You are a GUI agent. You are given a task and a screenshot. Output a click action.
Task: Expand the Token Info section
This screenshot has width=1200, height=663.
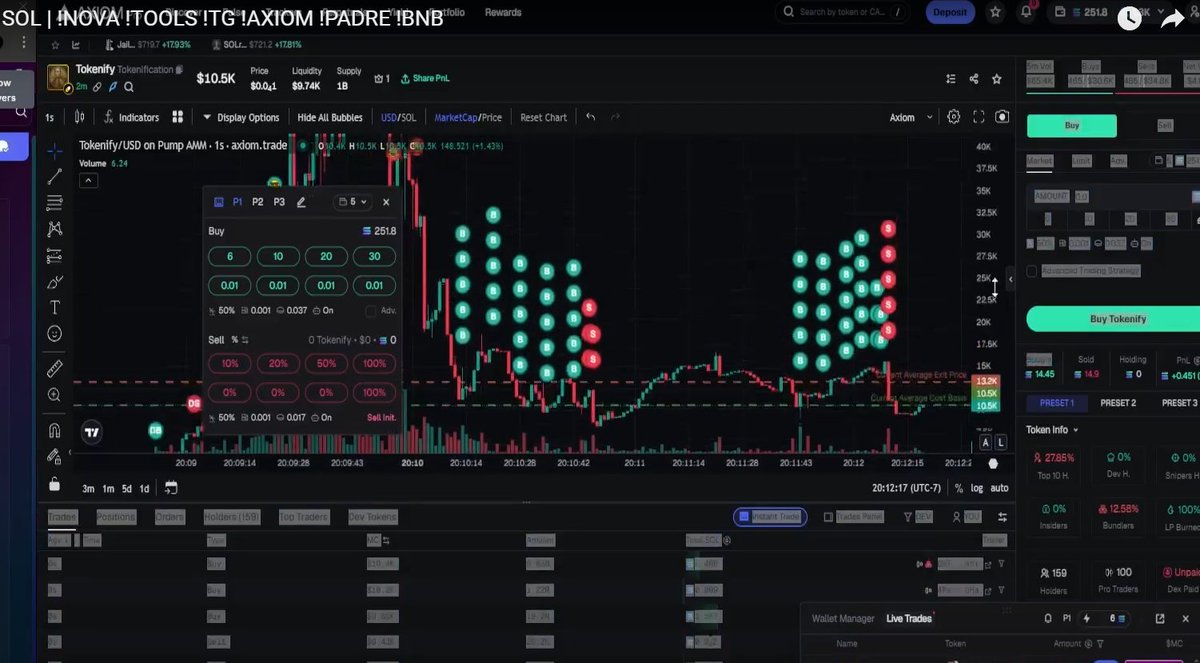click(1052, 430)
